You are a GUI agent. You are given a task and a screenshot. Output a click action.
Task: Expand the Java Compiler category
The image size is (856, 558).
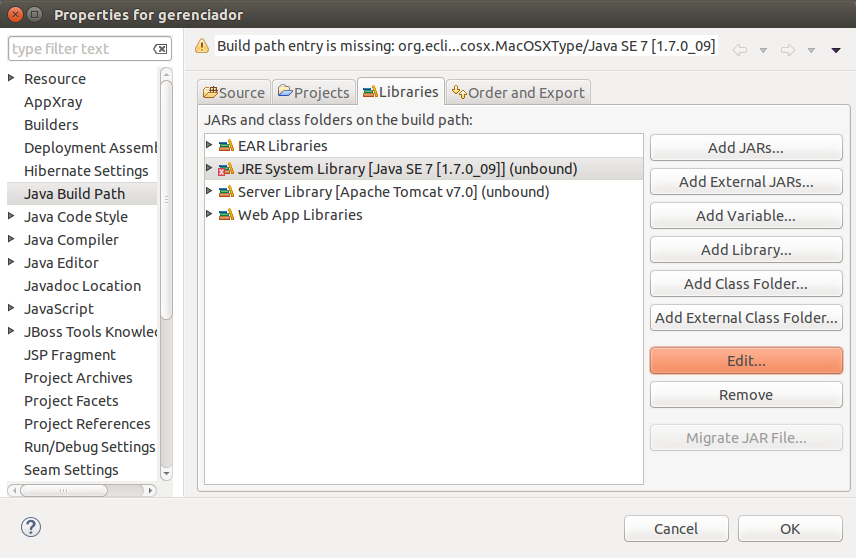tap(11, 239)
